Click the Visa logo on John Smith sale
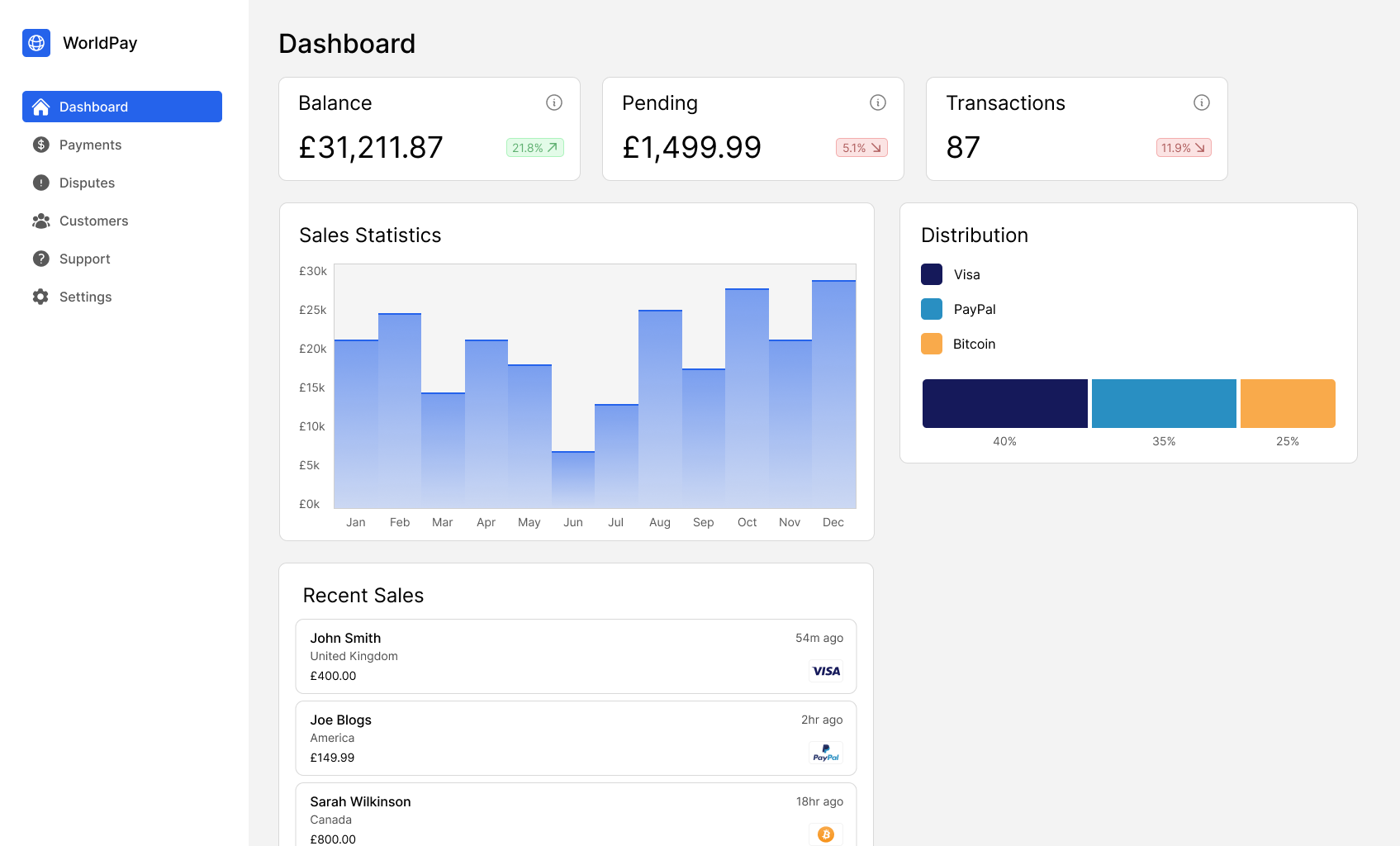 coord(826,671)
